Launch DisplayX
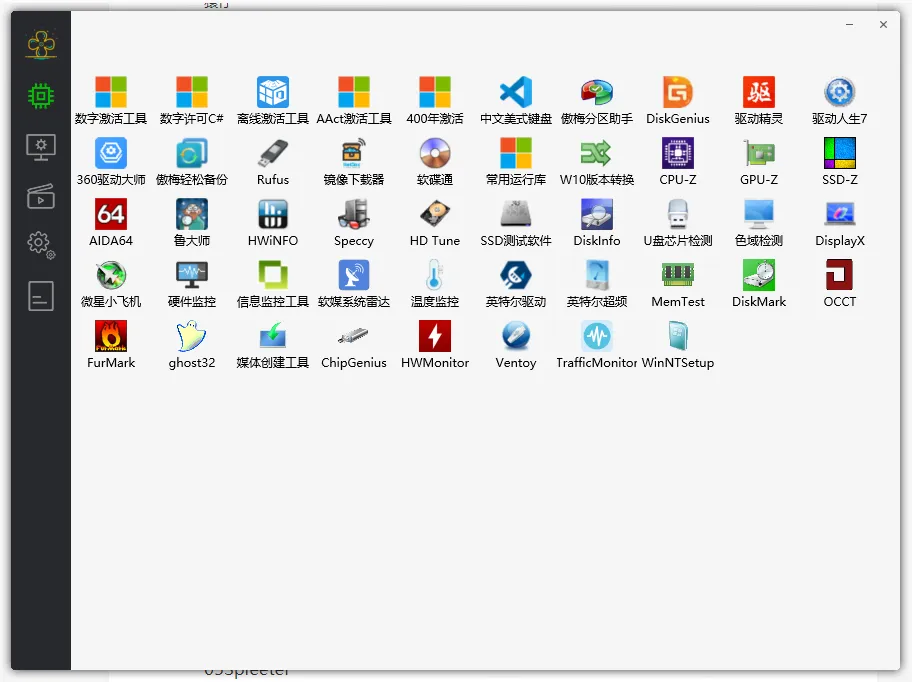 pos(839,214)
